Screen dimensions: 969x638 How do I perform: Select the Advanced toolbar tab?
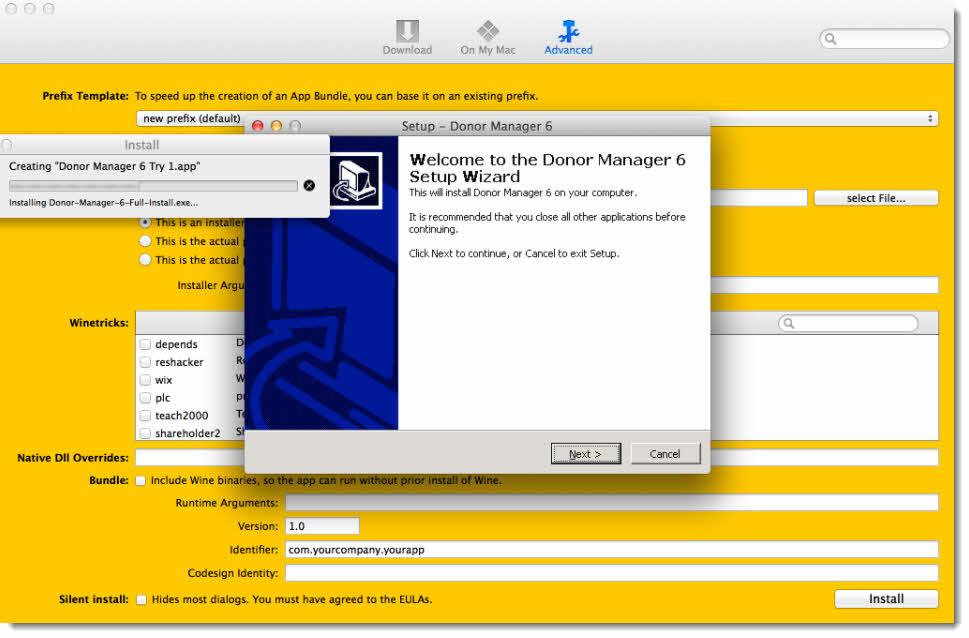pos(568,38)
